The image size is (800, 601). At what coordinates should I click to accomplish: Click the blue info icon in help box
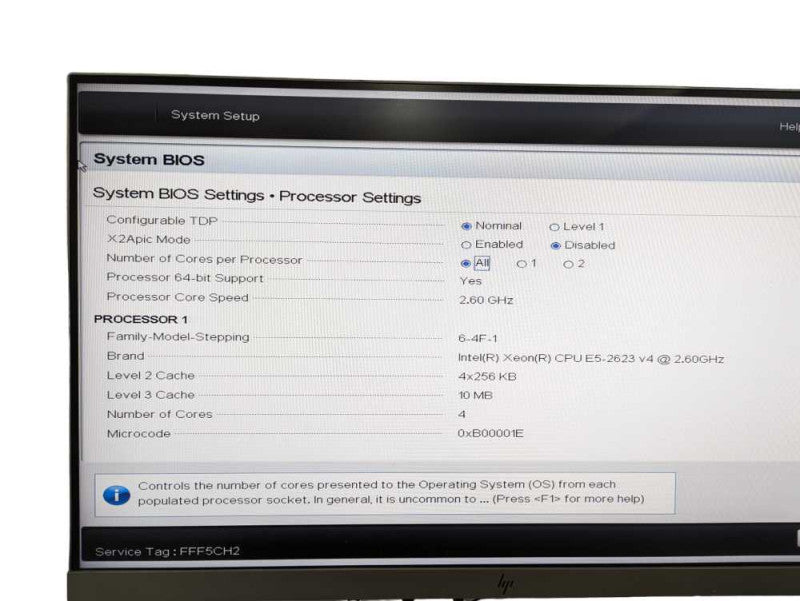click(x=116, y=495)
